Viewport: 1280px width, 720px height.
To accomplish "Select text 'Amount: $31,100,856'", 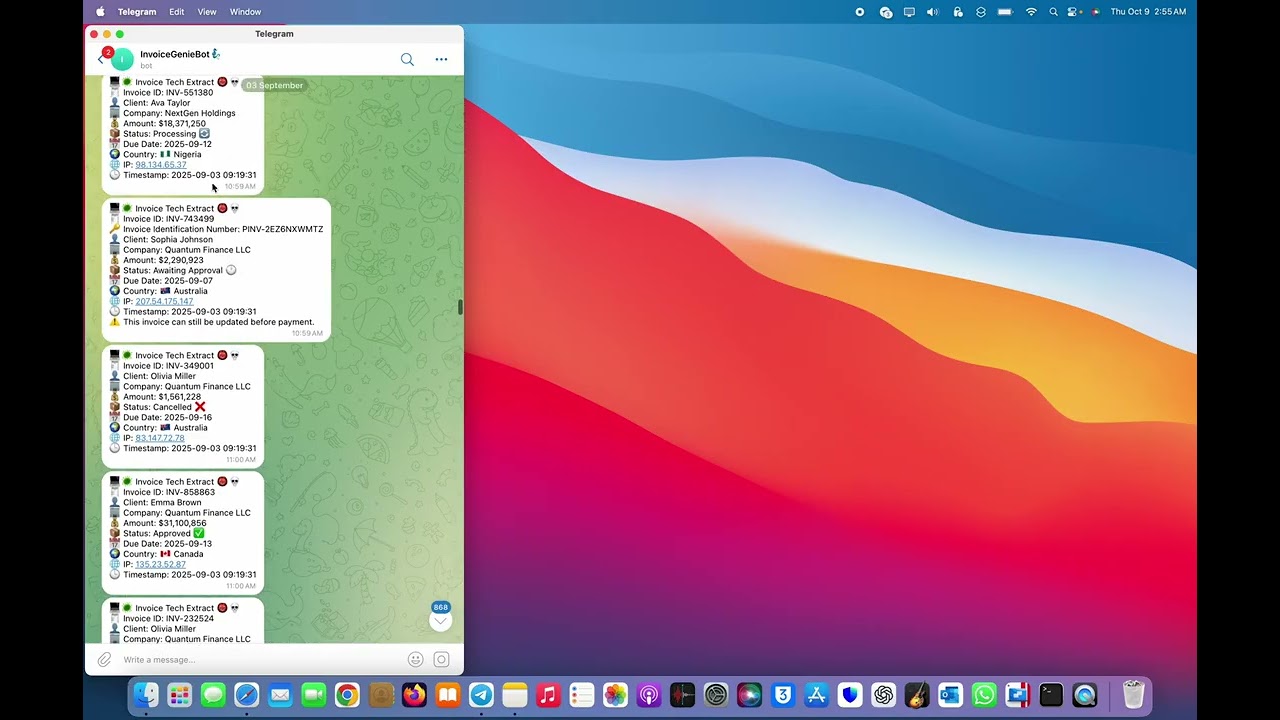I will [165, 523].
